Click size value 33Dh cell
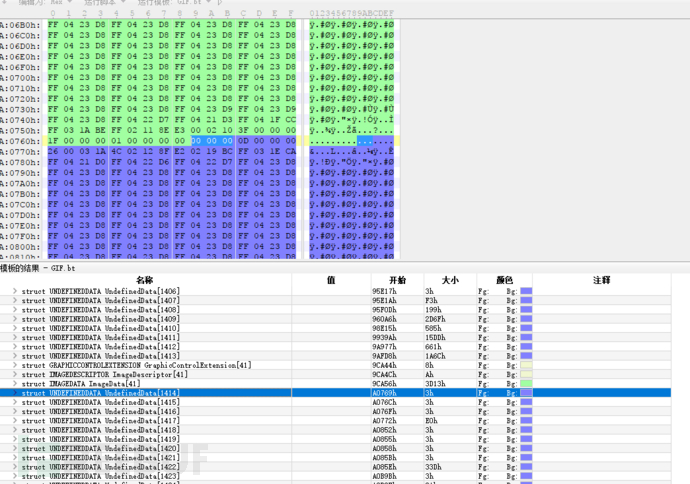The image size is (690, 484). point(433,466)
